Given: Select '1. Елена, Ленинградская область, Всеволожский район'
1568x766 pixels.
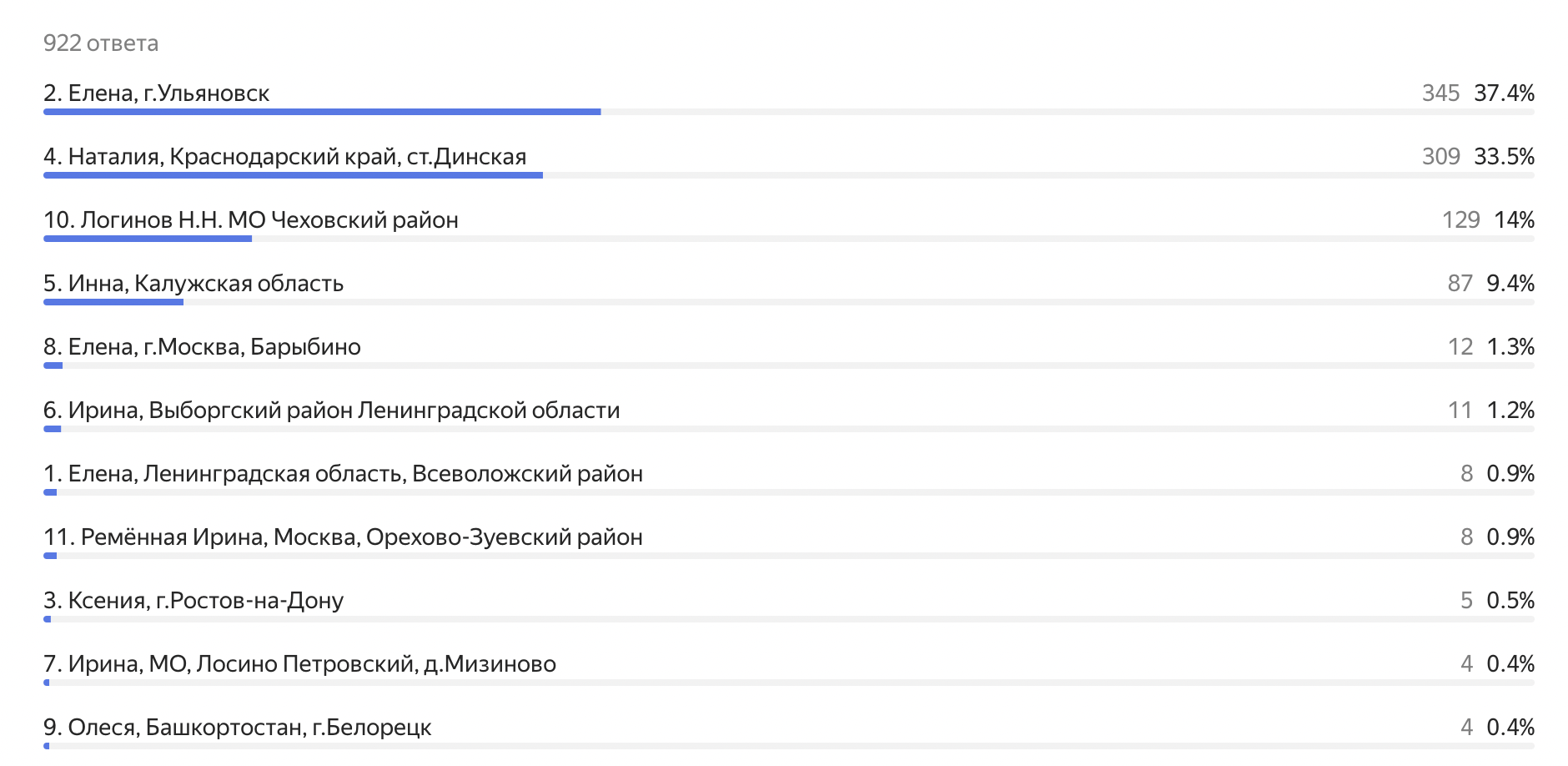Looking at the screenshot, I should coord(344,474).
